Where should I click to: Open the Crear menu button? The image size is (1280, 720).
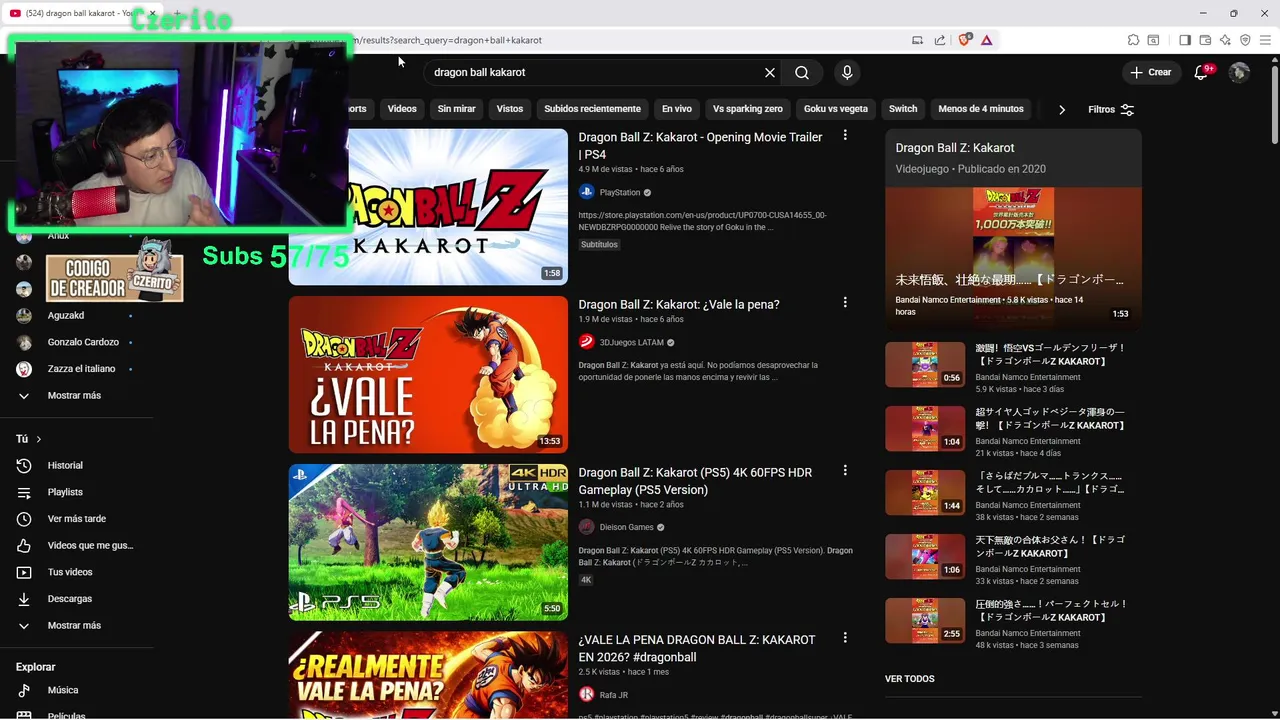click(1150, 72)
